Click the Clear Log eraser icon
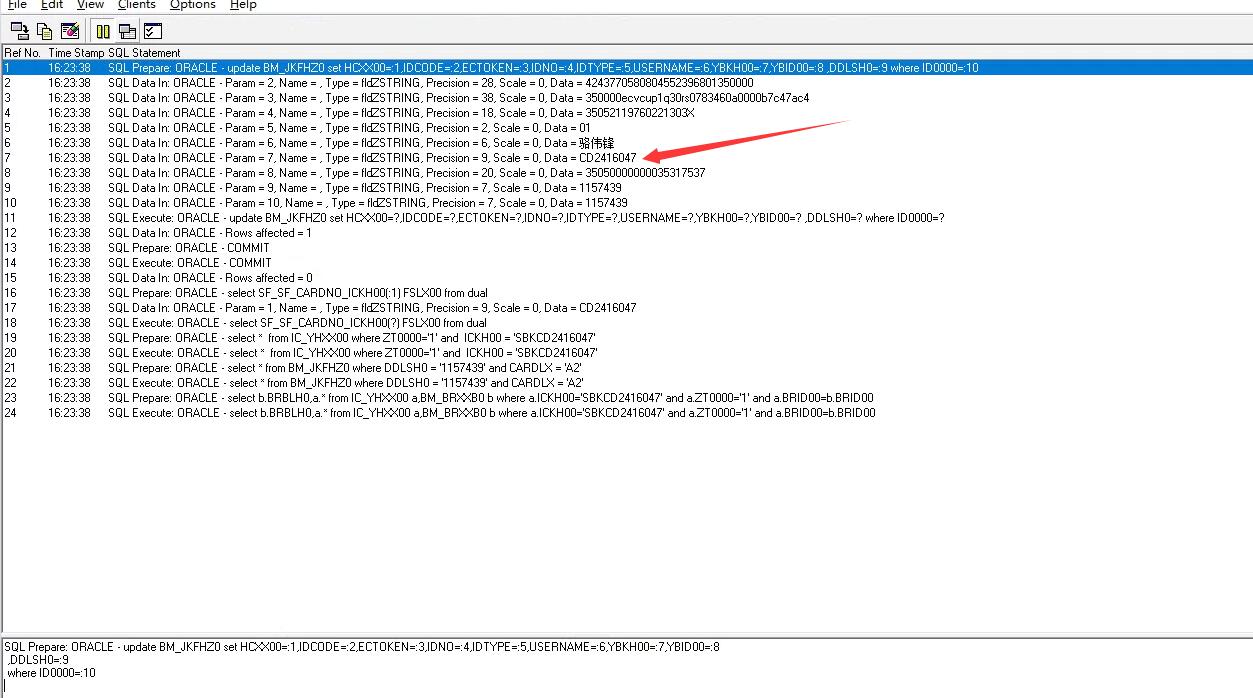 point(70,31)
